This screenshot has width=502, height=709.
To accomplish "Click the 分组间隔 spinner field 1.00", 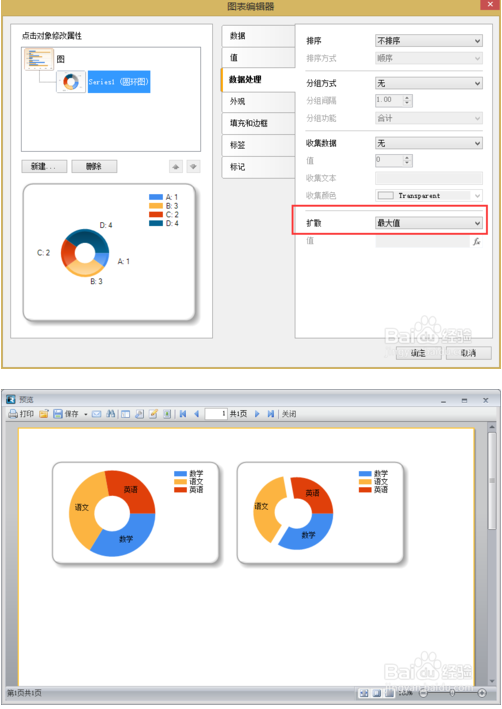I will (393, 100).
